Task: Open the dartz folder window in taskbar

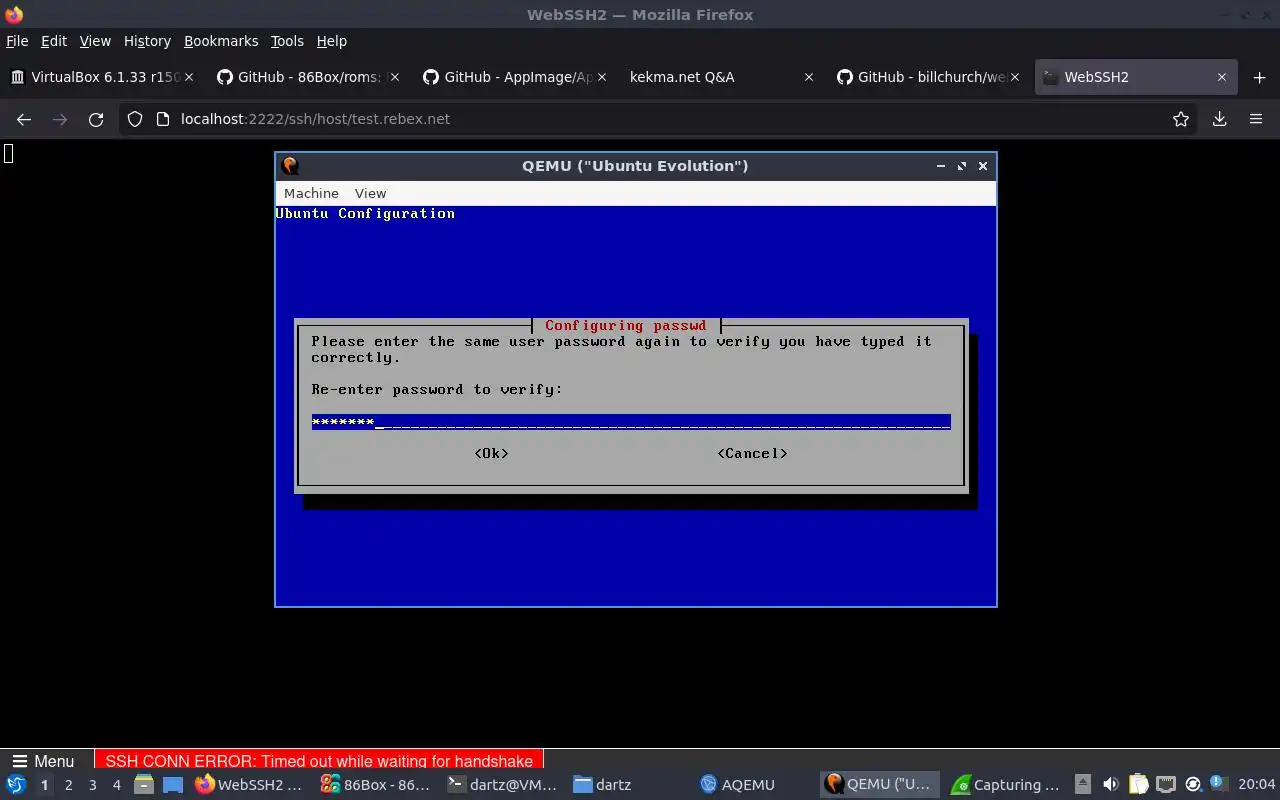Action: (629, 785)
